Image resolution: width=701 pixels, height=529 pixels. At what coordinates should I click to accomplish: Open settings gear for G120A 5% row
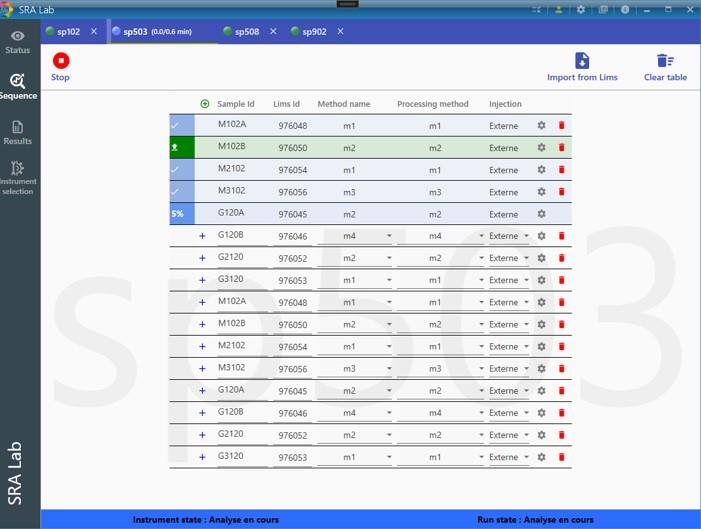pyautogui.click(x=541, y=214)
